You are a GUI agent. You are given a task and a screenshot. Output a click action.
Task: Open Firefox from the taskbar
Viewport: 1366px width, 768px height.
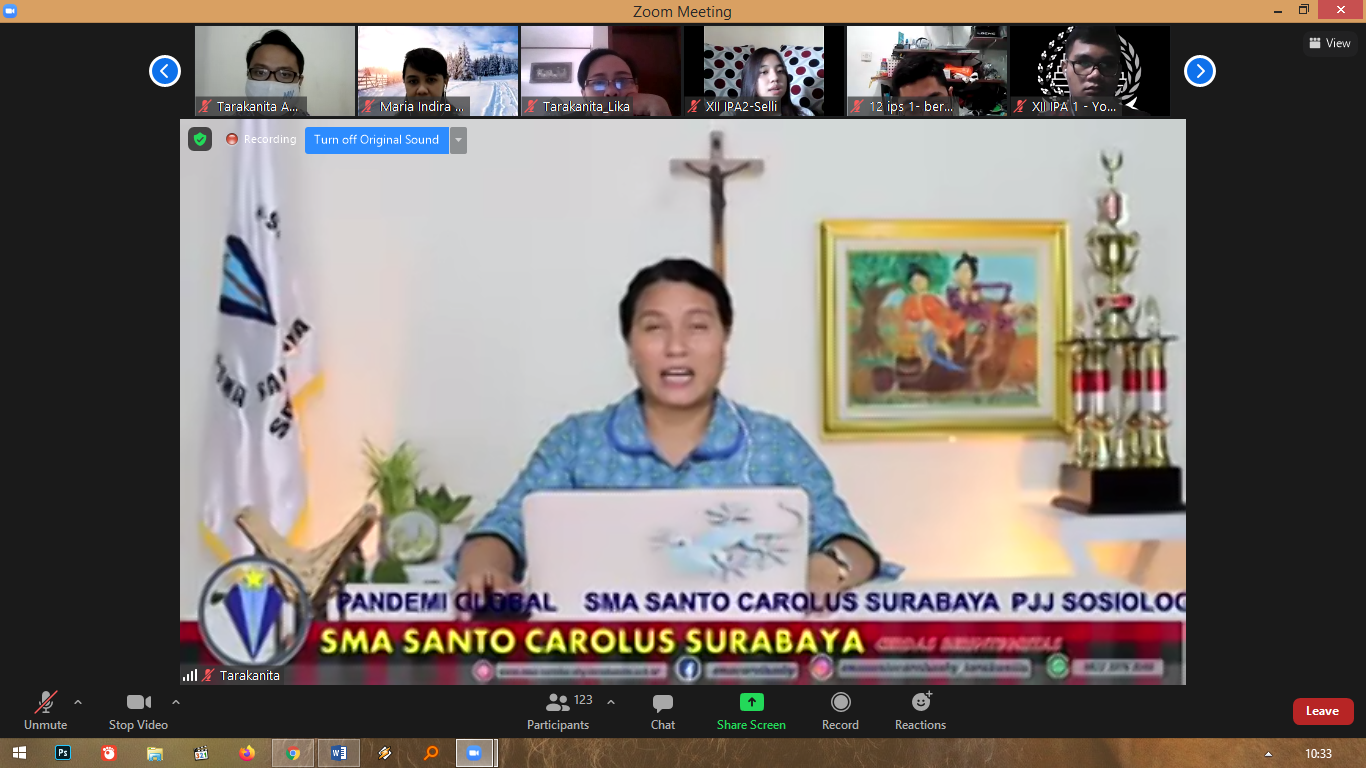coord(247,753)
